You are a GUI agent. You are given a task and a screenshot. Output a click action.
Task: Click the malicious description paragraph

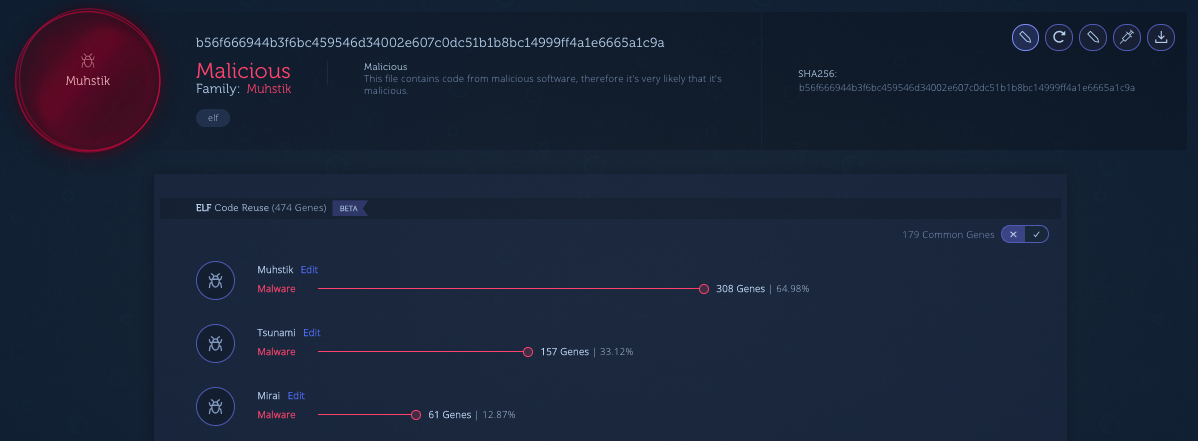tap(542, 85)
